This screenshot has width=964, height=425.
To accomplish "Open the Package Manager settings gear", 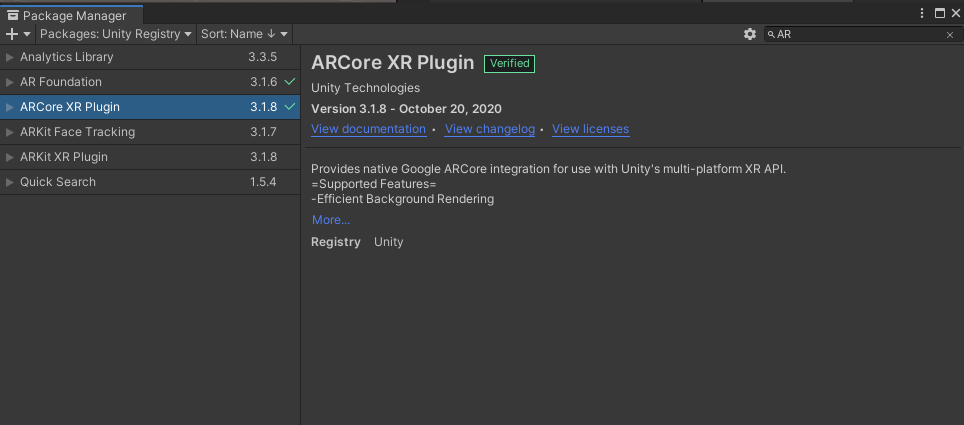I will coord(749,34).
